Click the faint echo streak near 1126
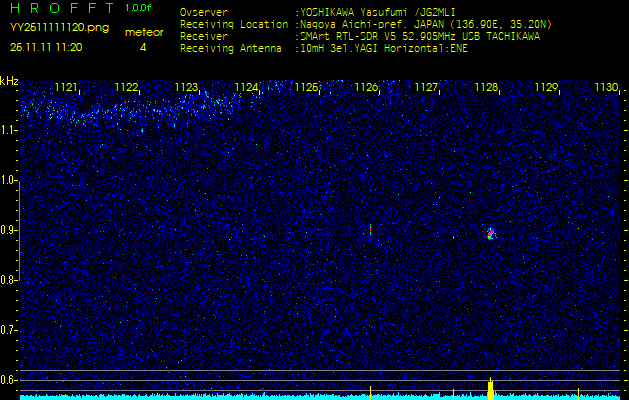 point(370,229)
